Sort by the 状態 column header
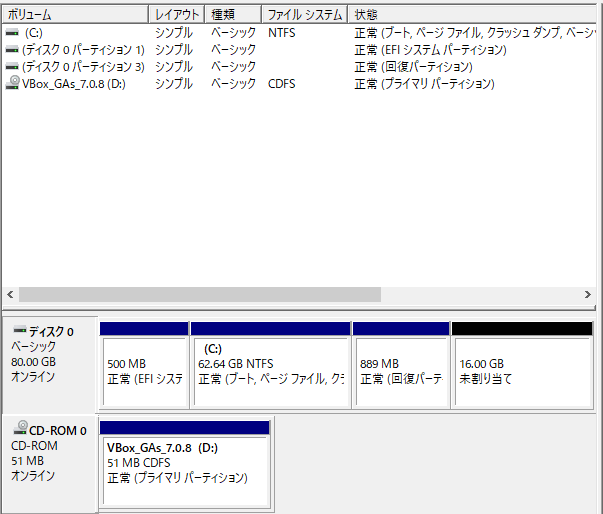The image size is (603, 514). 472,15
